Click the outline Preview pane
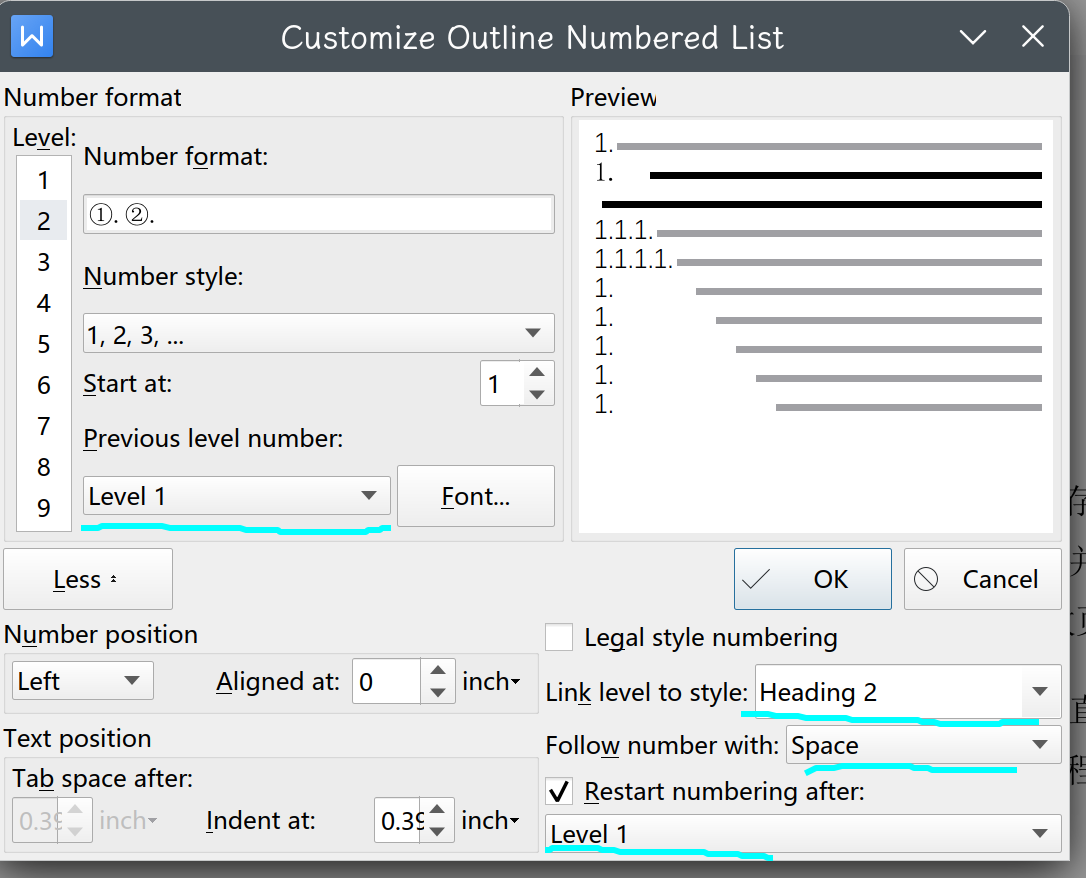 coord(816,327)
